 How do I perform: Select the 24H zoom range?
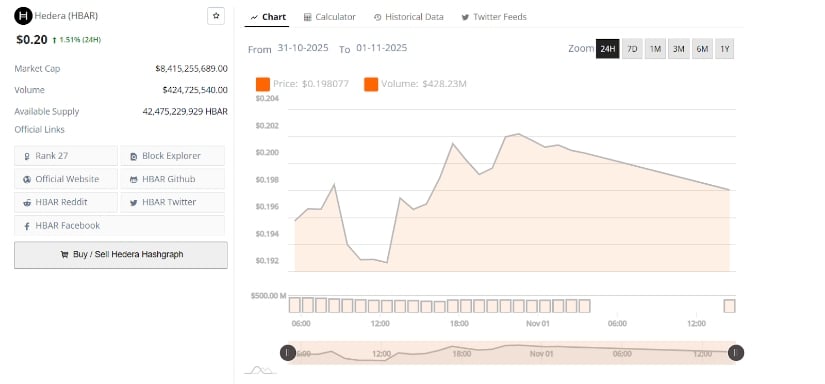click(x=607, y=49)
